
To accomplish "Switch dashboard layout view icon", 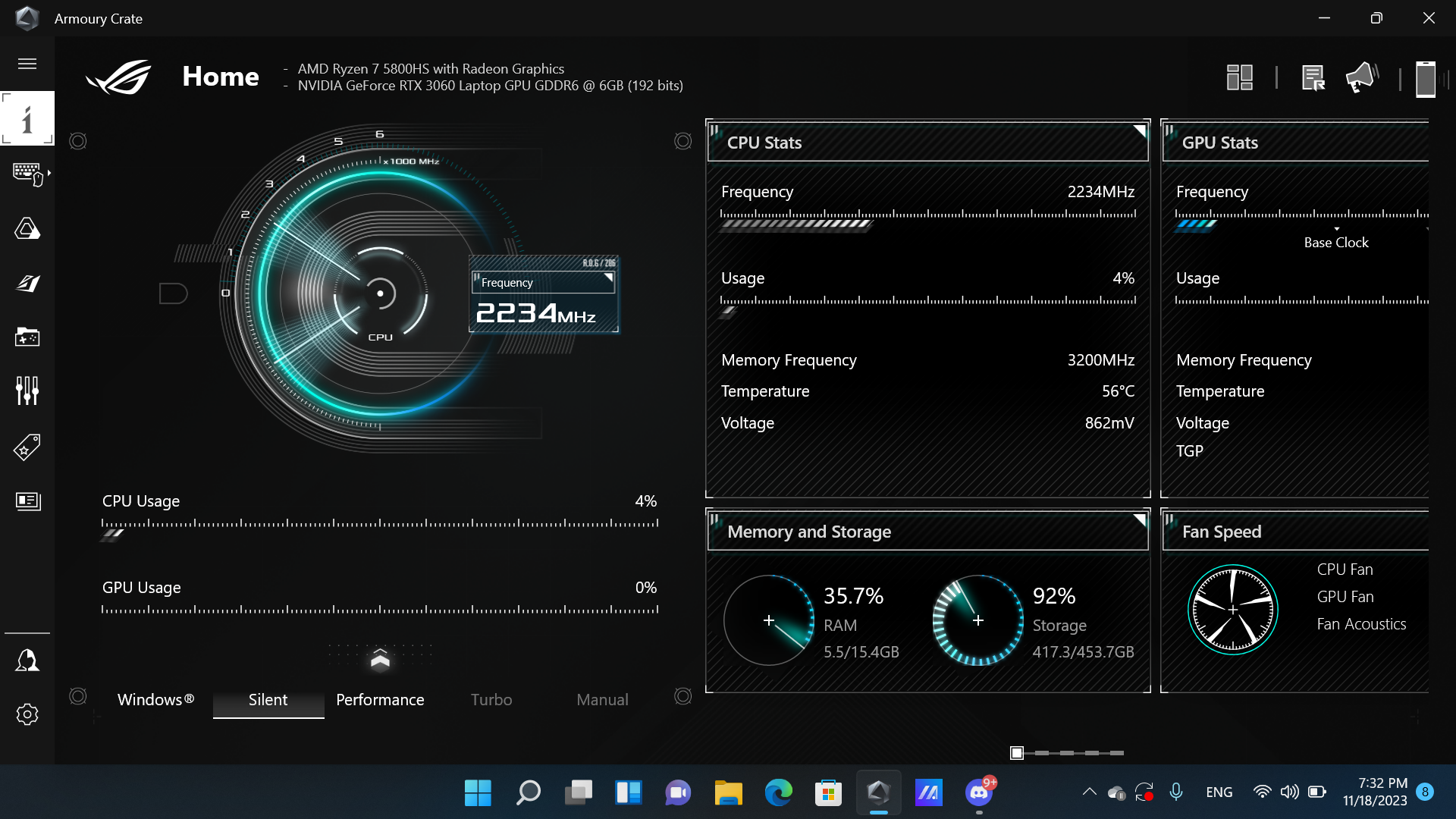I will pos(1240,77).
